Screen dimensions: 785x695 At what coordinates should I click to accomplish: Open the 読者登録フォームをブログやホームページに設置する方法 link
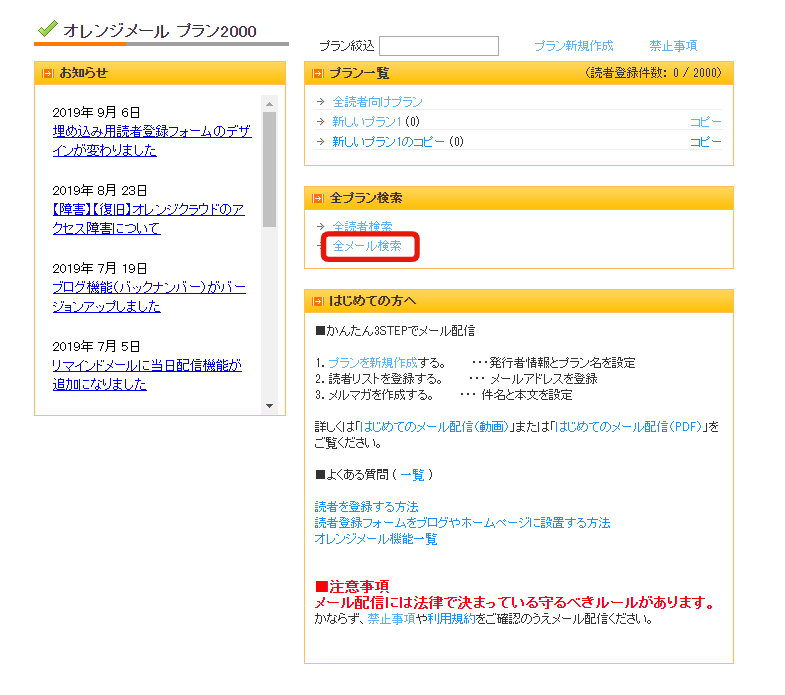(463, 523)
